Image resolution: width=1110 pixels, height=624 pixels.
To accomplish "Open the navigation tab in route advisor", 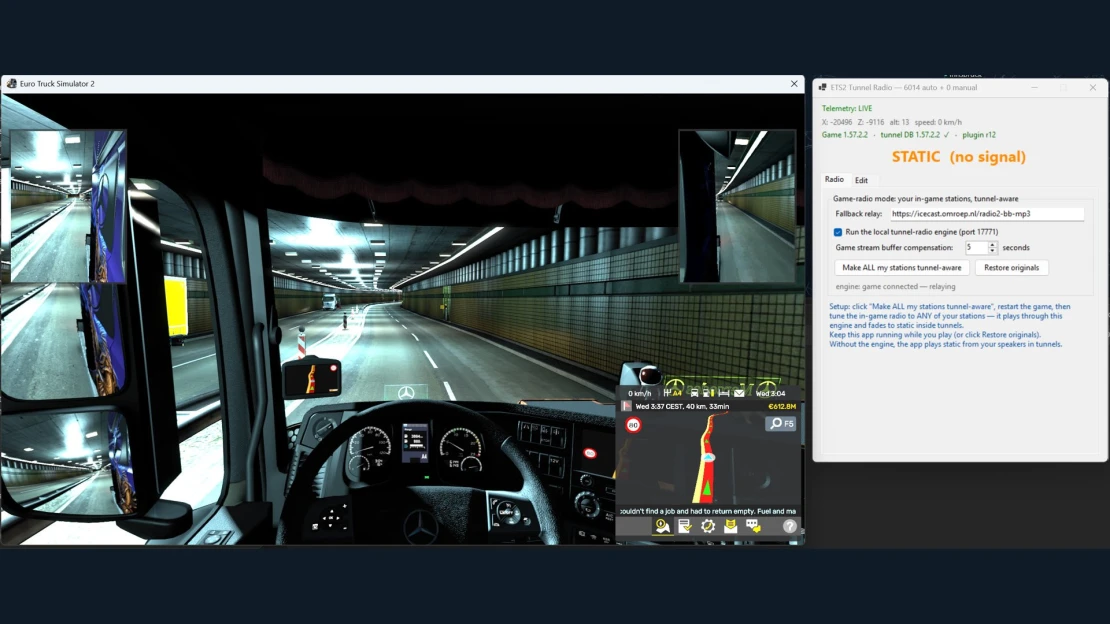I will point(662,526).
